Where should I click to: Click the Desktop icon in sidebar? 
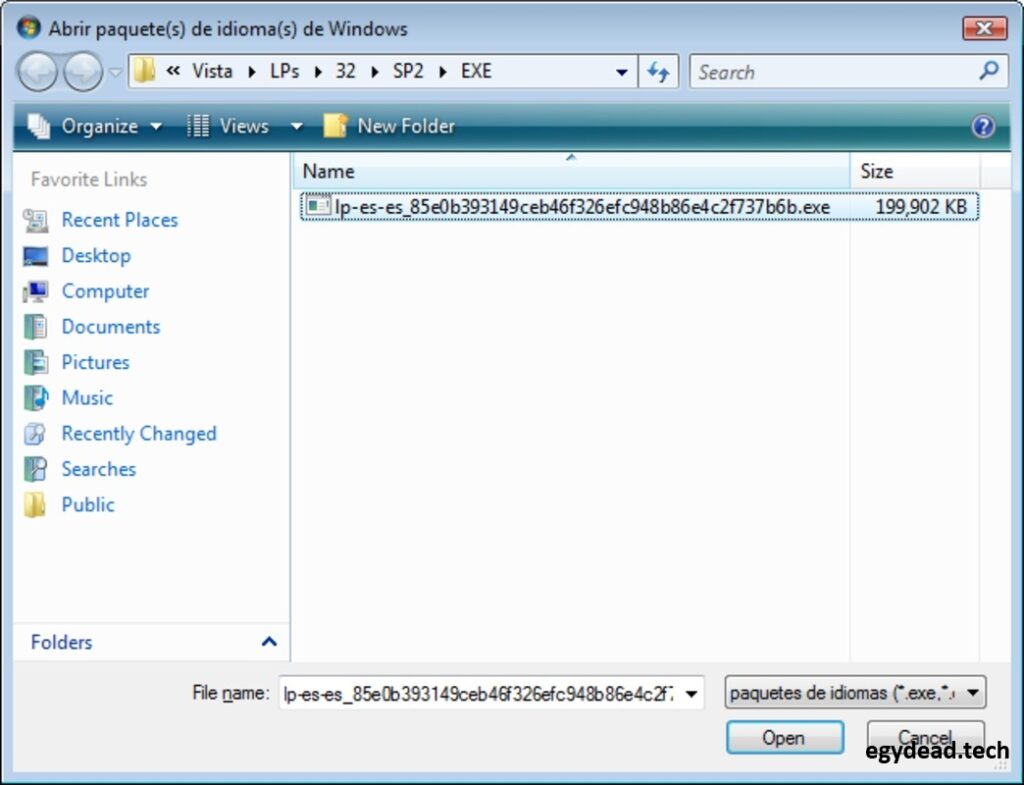point(35,256)
